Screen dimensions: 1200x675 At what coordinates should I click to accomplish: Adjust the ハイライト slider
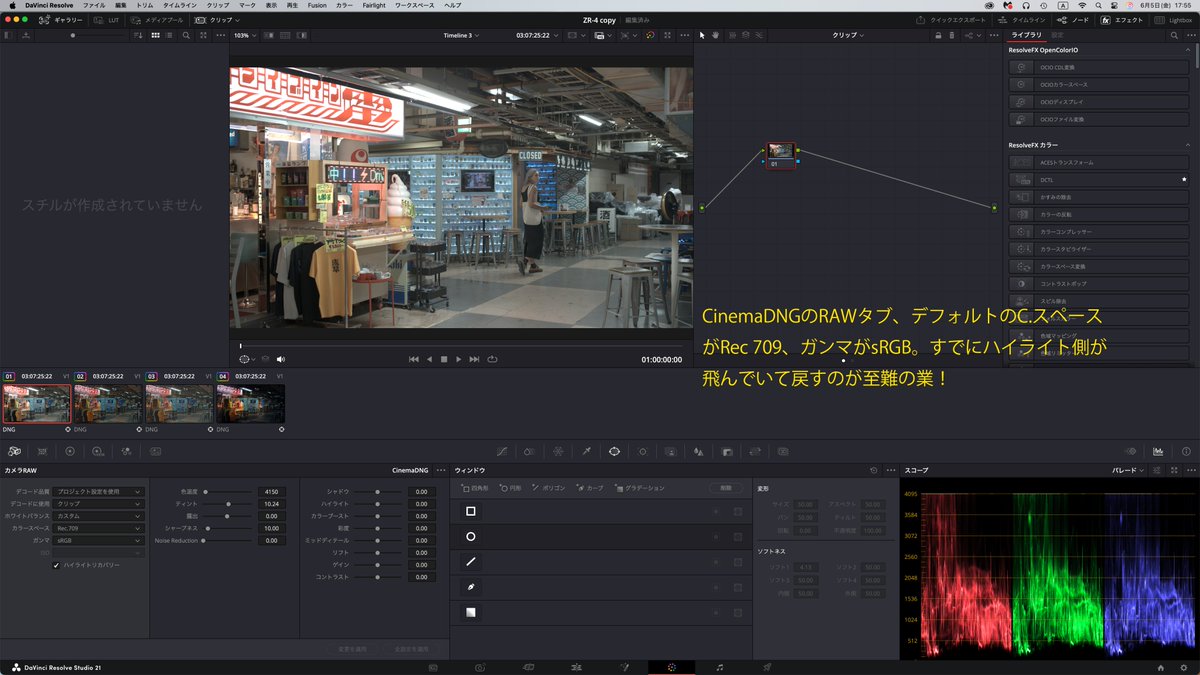click(x=377, y=504)
